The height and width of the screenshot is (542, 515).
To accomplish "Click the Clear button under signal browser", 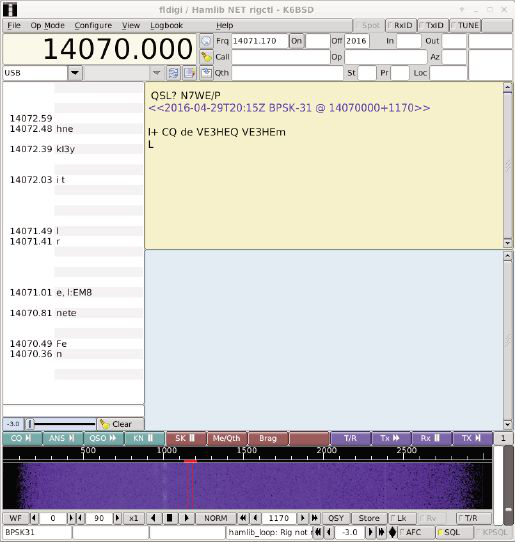I will point(121,424).
